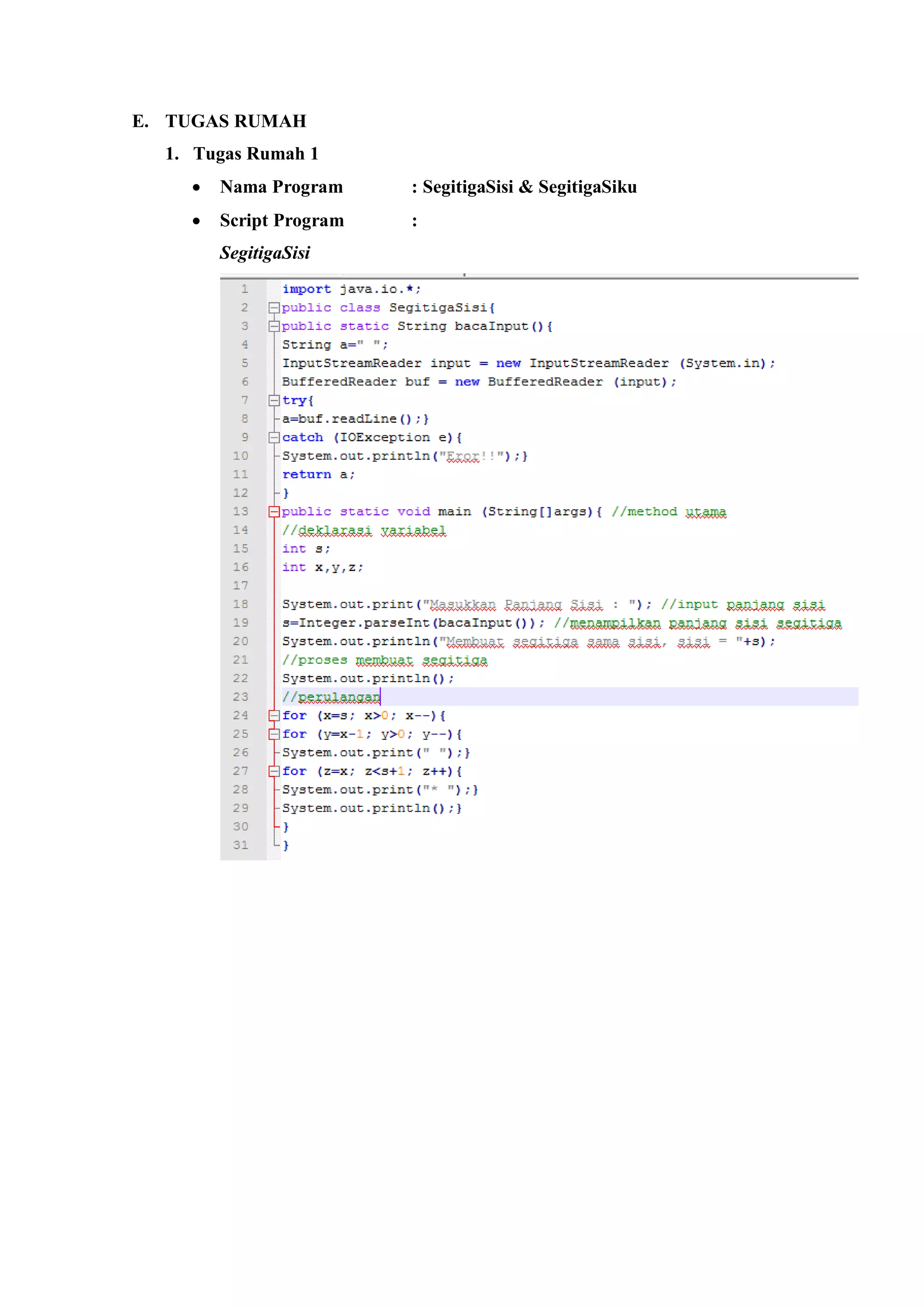Viewport: 924px width, 1307px height.
Task: Click the 'int x,y,z;' declaration line
Action: (x=322, y=568)
